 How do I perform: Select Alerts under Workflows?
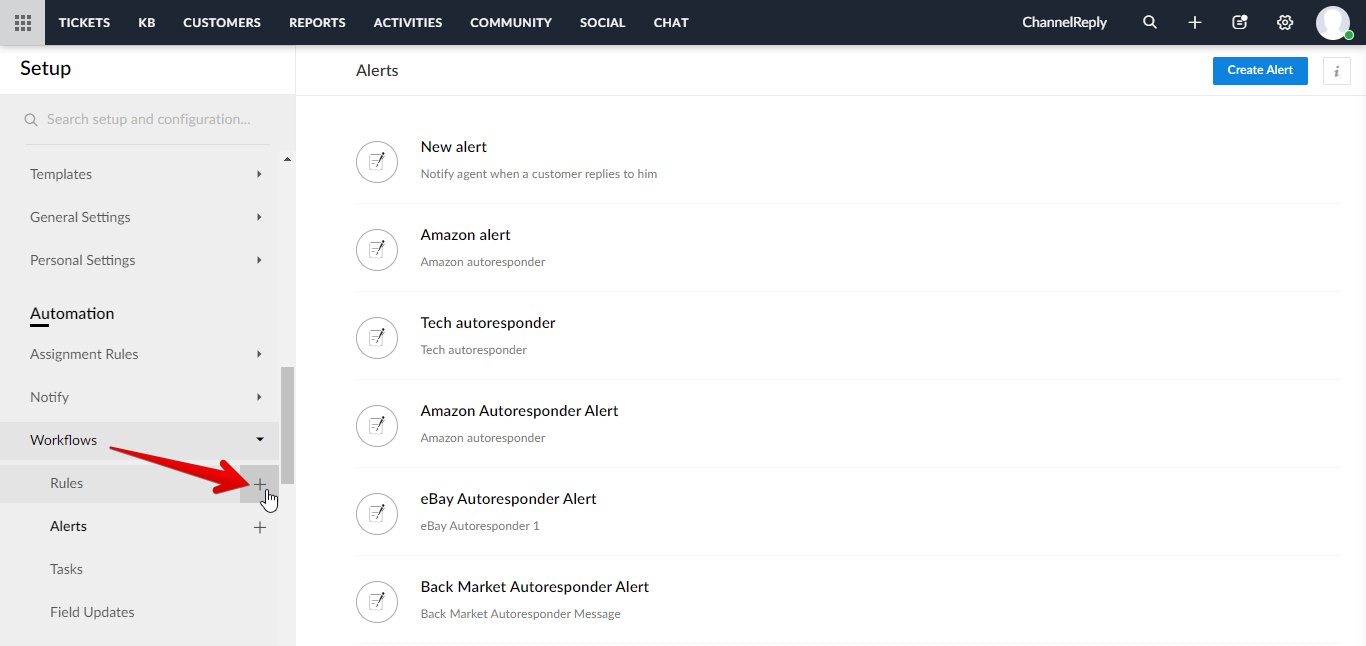tap(68, 527)
